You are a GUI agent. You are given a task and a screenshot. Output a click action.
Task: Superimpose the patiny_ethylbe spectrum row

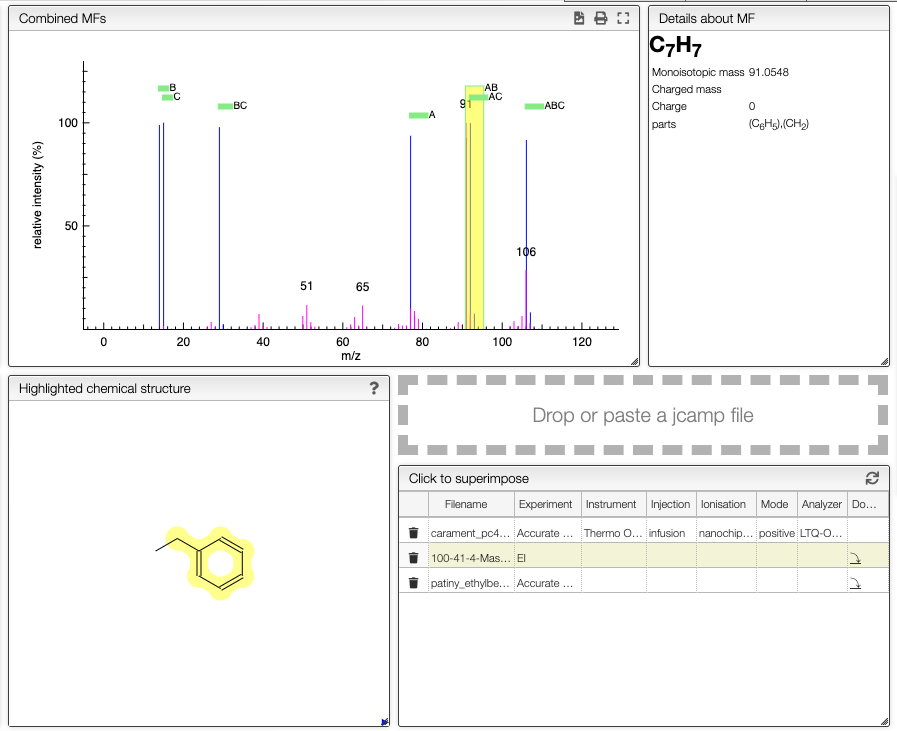click(x=644, y=583)
